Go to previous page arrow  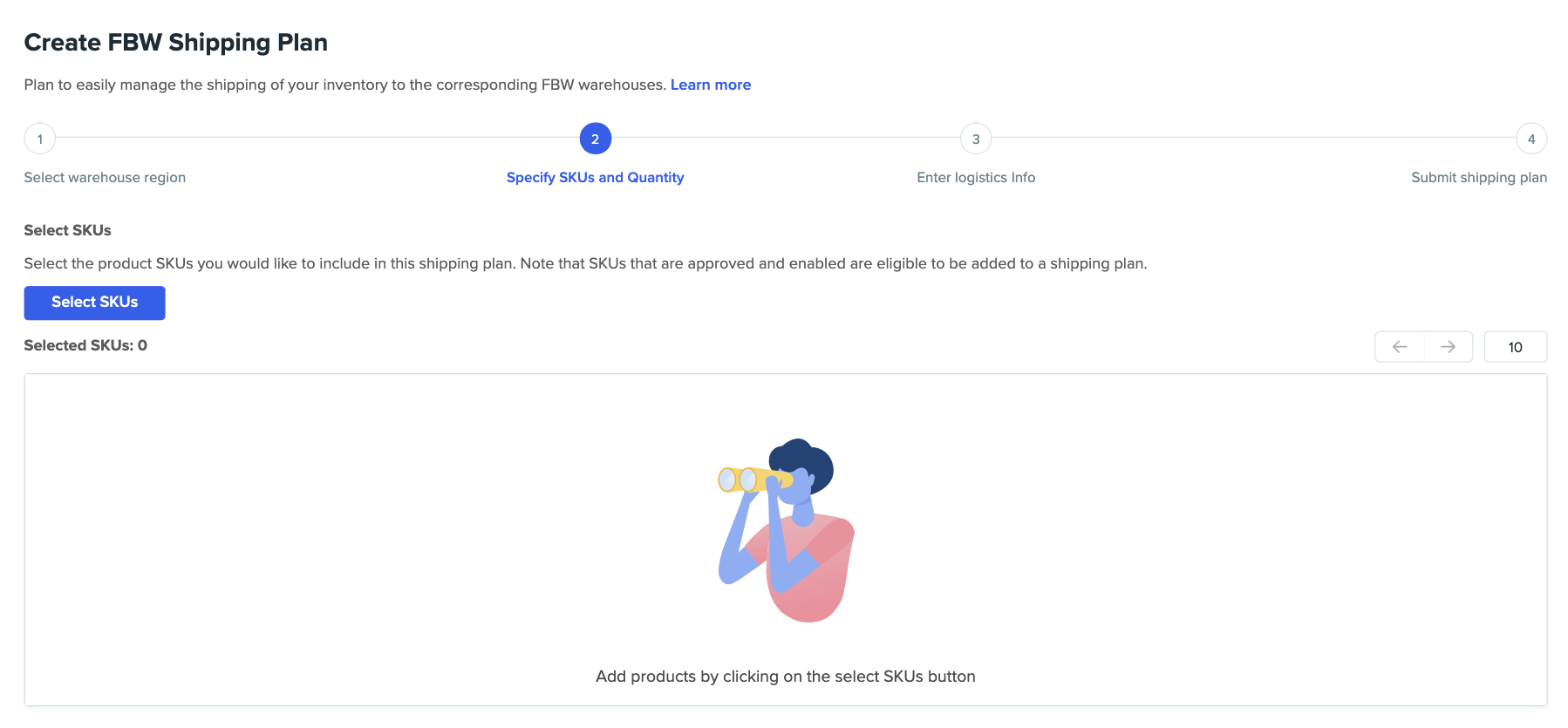click(x=1400, y=347)
